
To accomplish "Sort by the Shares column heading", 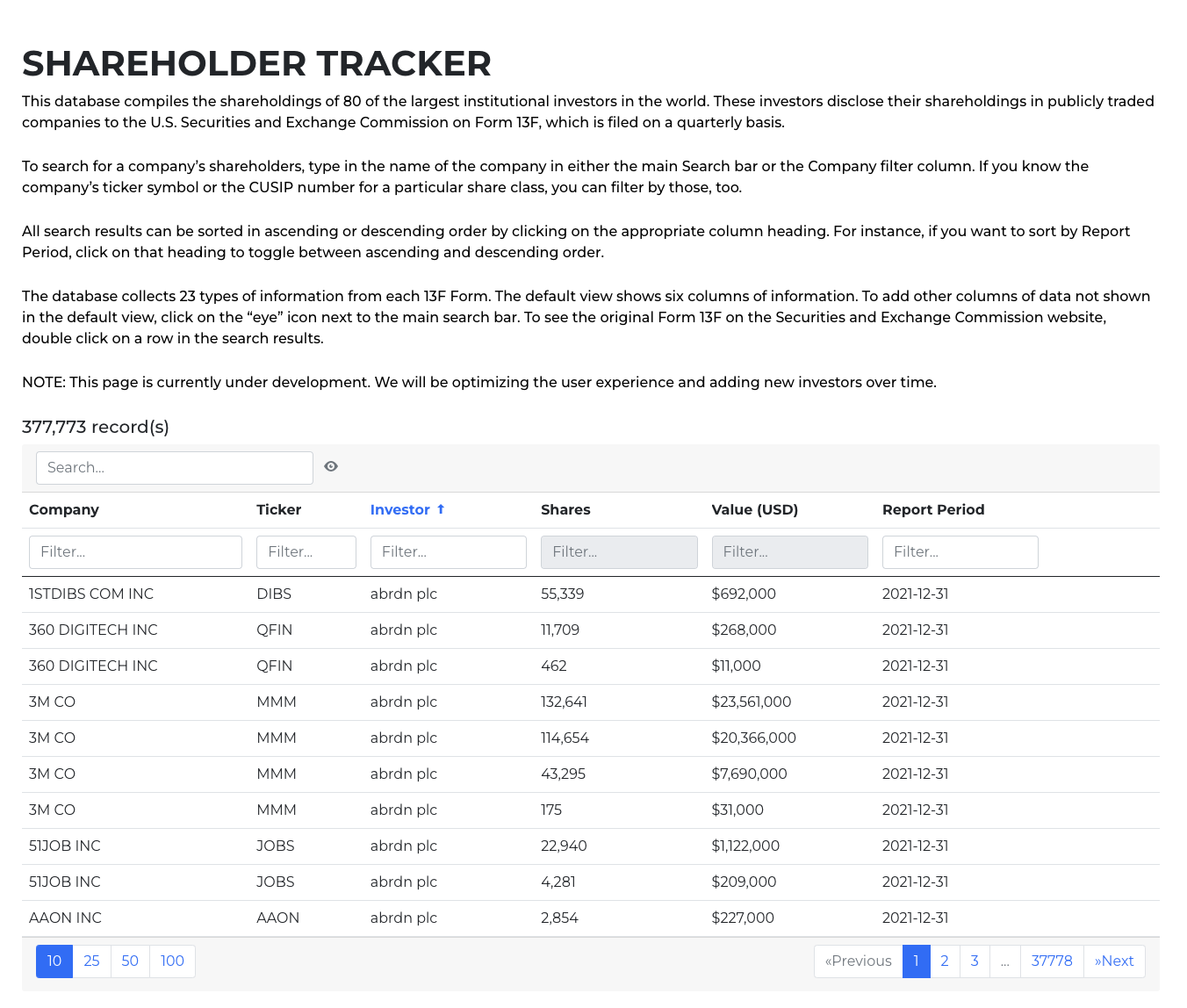I will pos(565,509).
